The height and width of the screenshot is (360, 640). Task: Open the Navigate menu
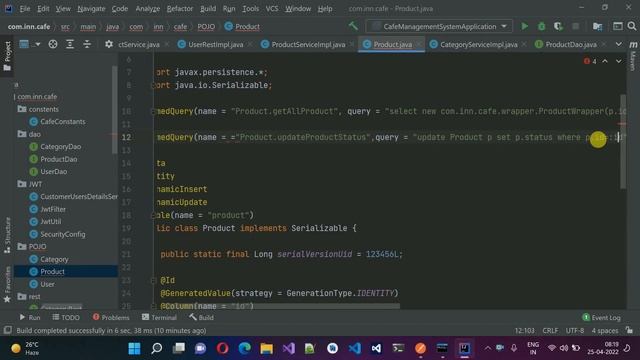pos(91,8)
